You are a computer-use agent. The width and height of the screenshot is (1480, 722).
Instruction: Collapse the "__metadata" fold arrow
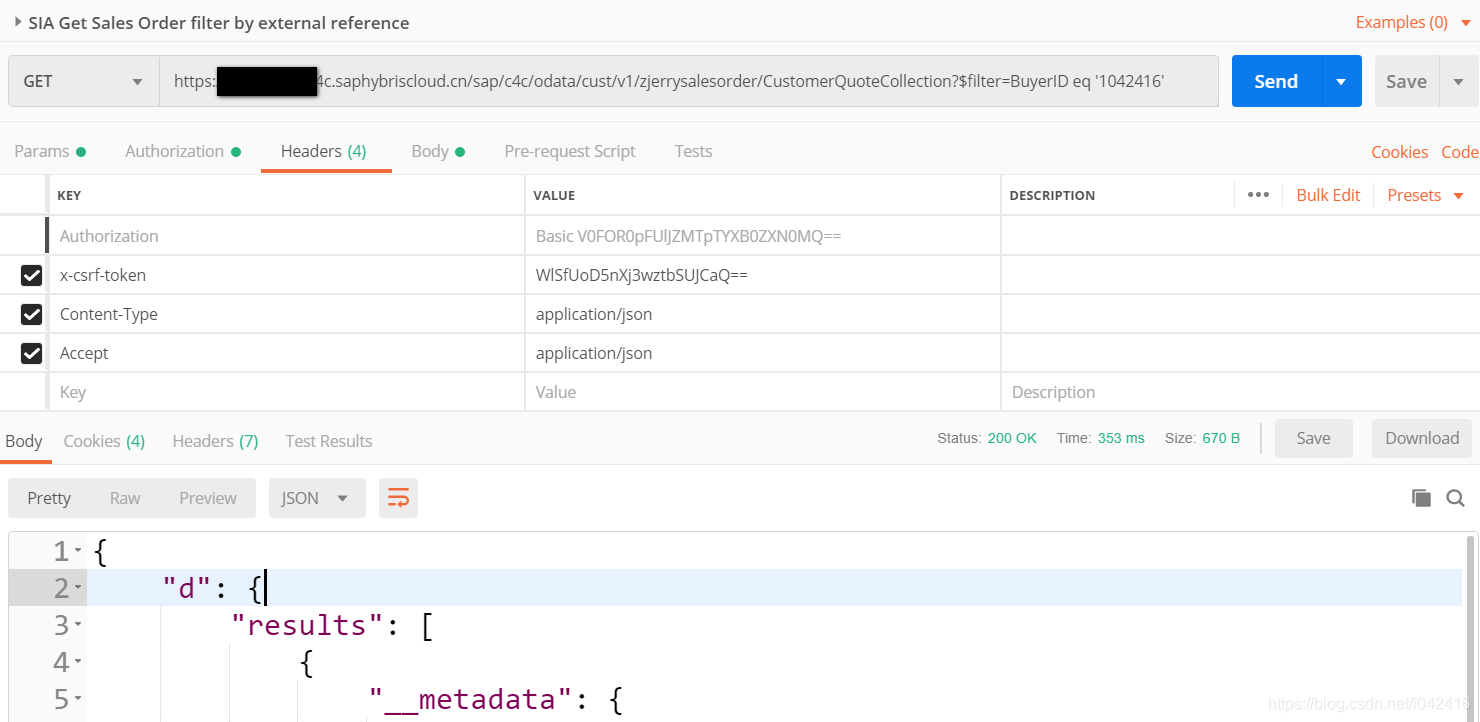tap(78, 700)
